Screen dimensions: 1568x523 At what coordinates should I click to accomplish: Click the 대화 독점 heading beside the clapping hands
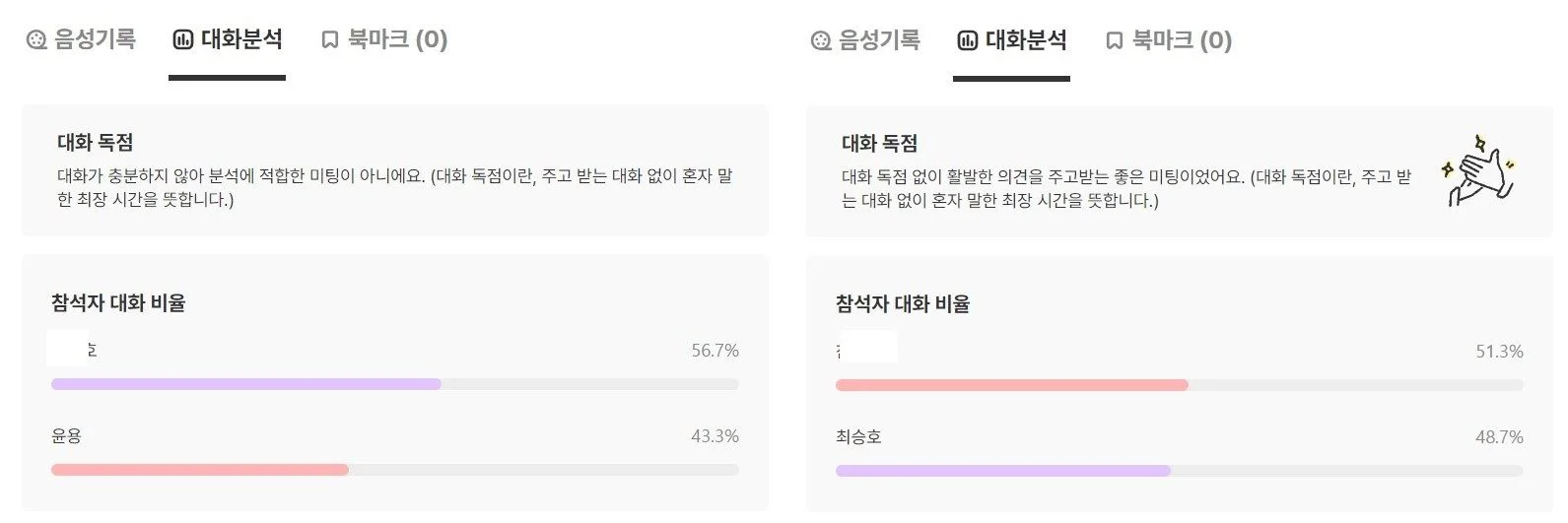pyautogui.click(x=879, y=144)
